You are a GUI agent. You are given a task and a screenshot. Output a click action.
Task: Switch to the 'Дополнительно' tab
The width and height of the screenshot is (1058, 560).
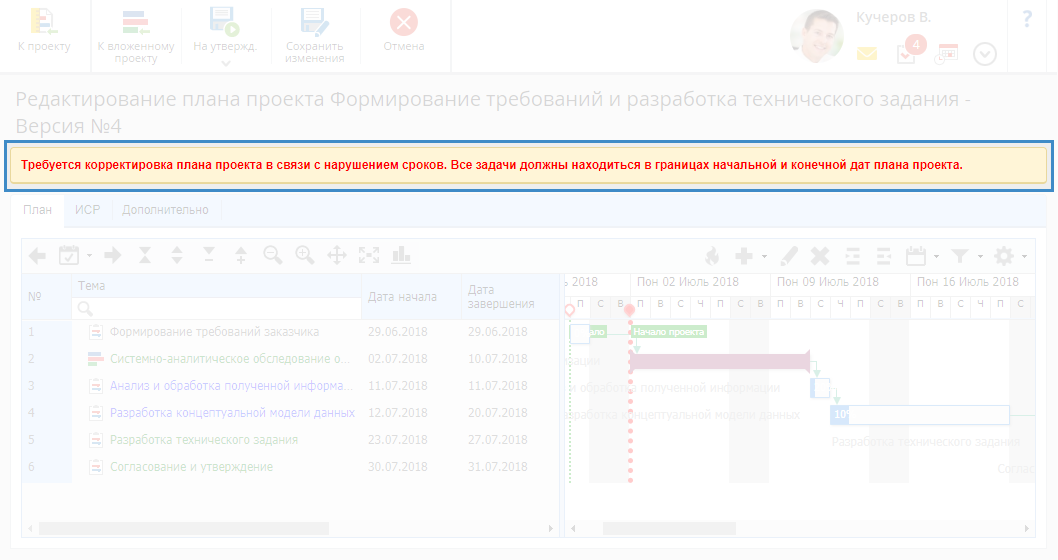[165, 210]
